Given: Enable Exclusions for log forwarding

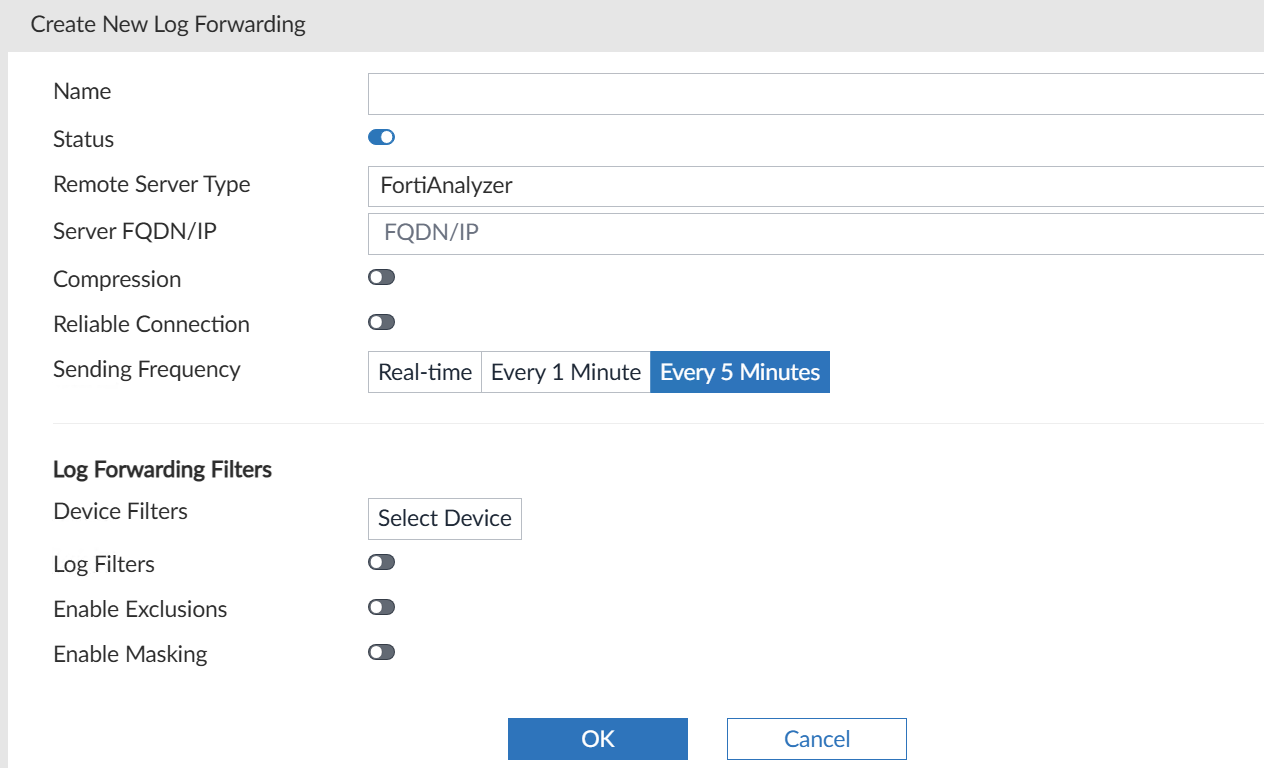Looking at the screenshot, I should point(381,606).
